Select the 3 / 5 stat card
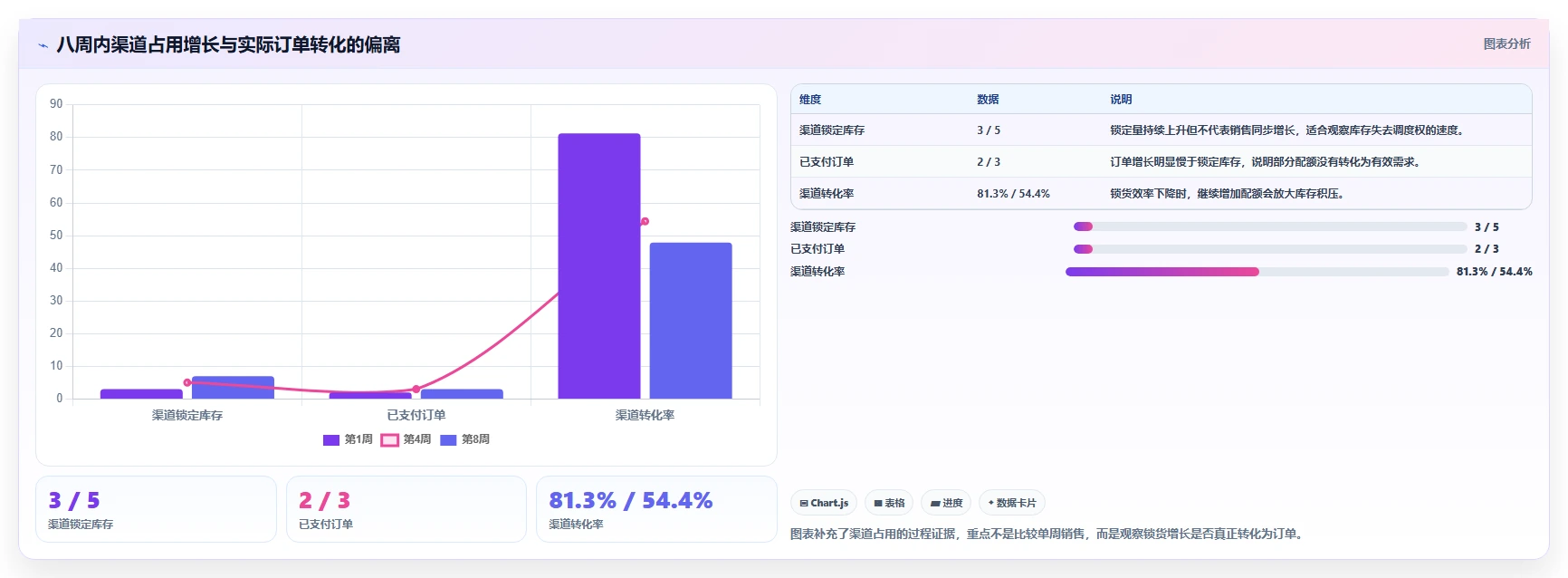 pos(156,509)
